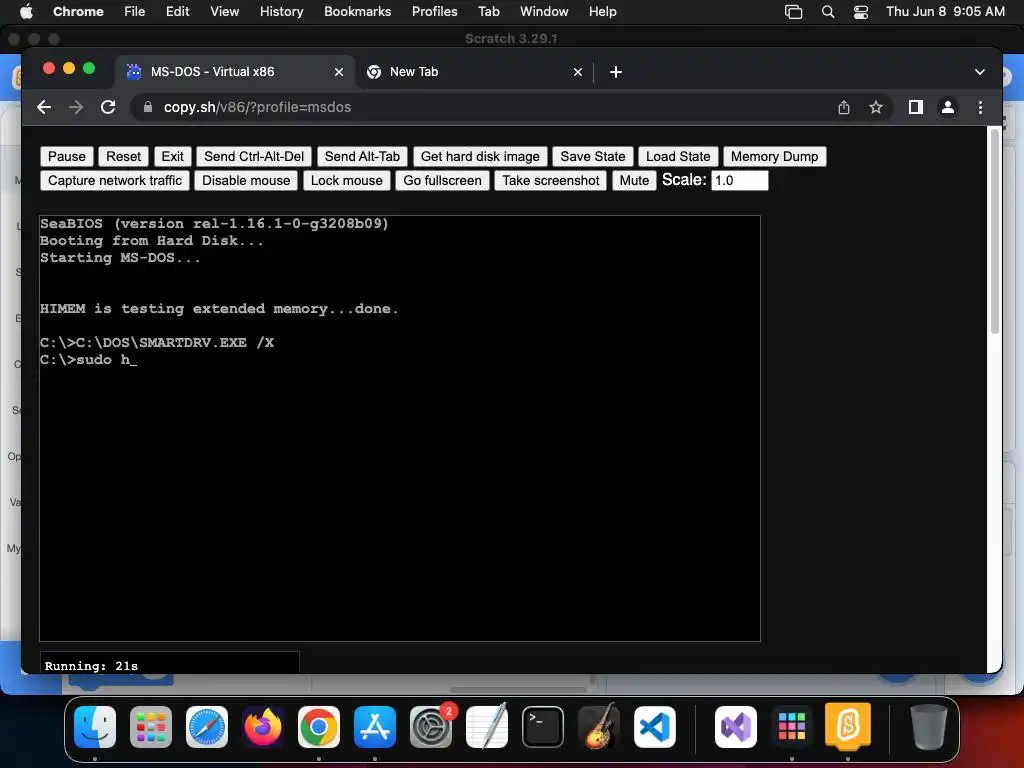This screenshot has width=1024, height=768.
Task: Select the MS-DOS - Virtual x86 tab
Action: [x=235, y=72]
